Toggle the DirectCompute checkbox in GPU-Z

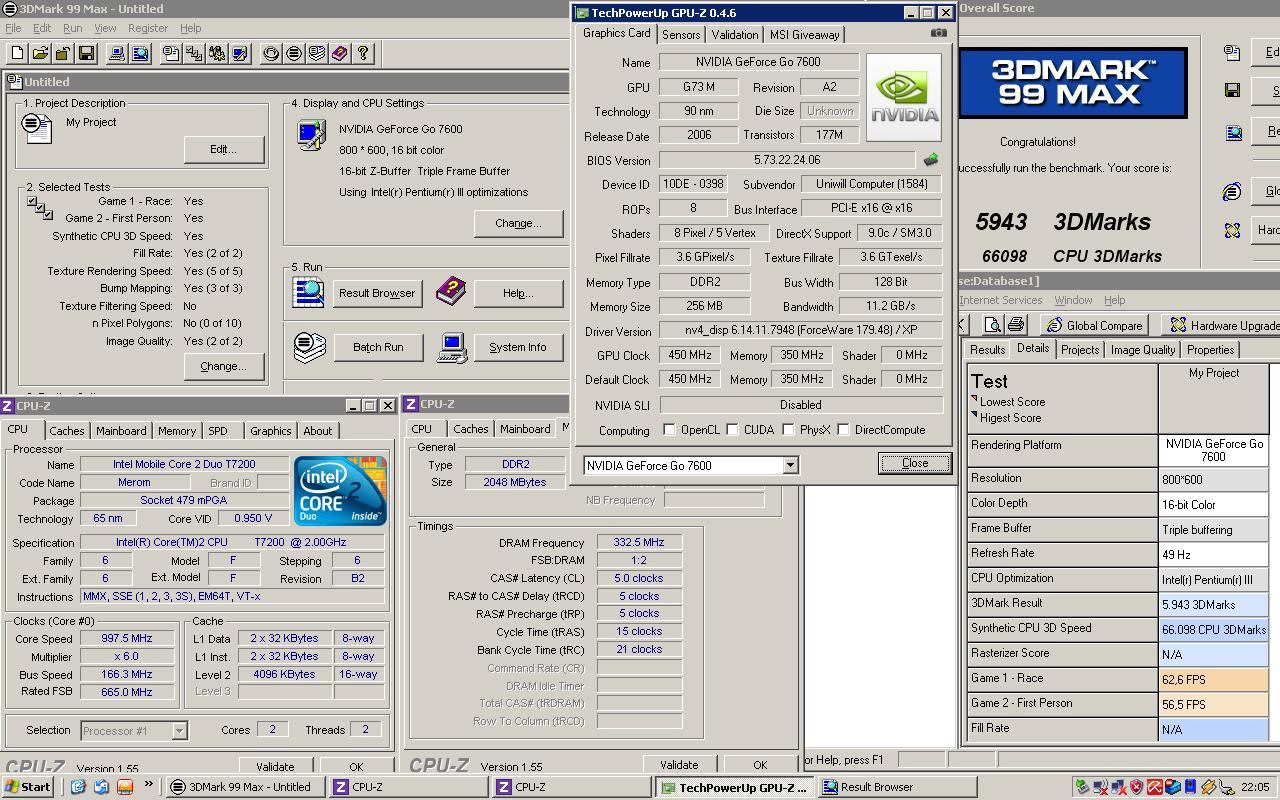[x=843, y=430]
